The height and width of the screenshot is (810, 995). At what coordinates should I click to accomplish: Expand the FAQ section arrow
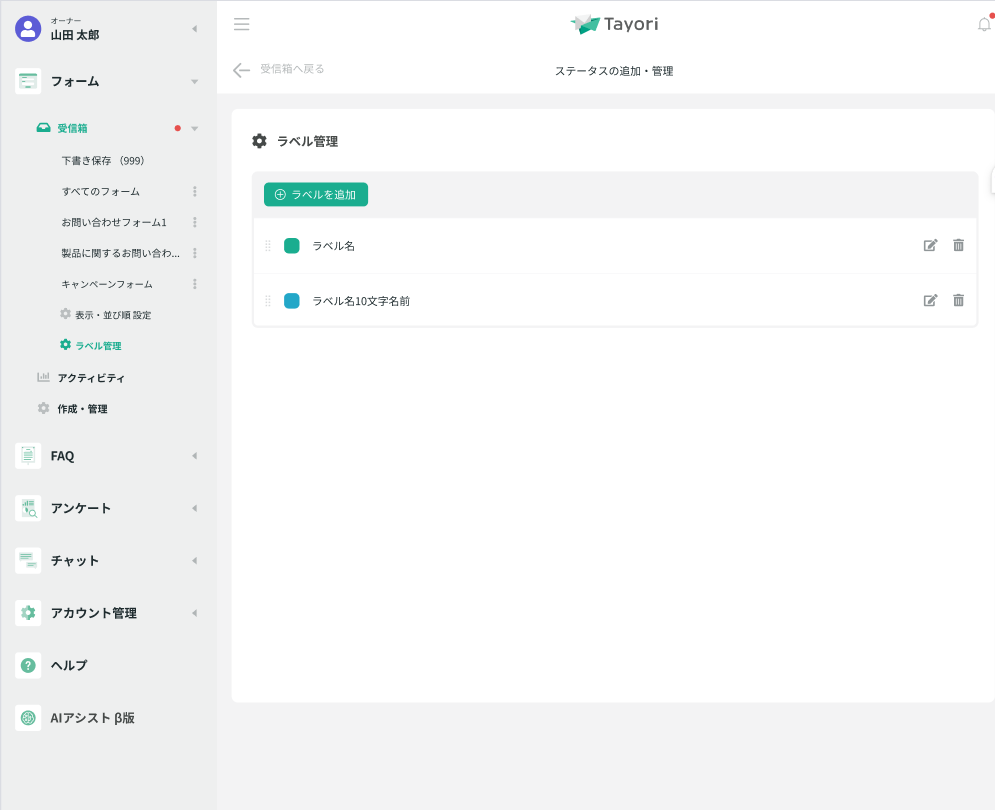195,456
